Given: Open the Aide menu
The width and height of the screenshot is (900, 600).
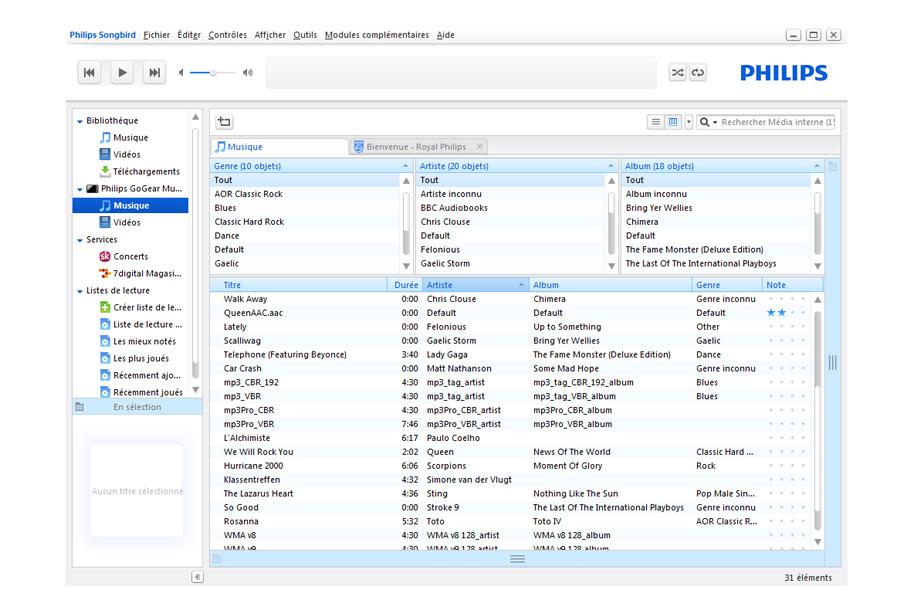Looking at the screenshot, I should click(x=445, y=35).
